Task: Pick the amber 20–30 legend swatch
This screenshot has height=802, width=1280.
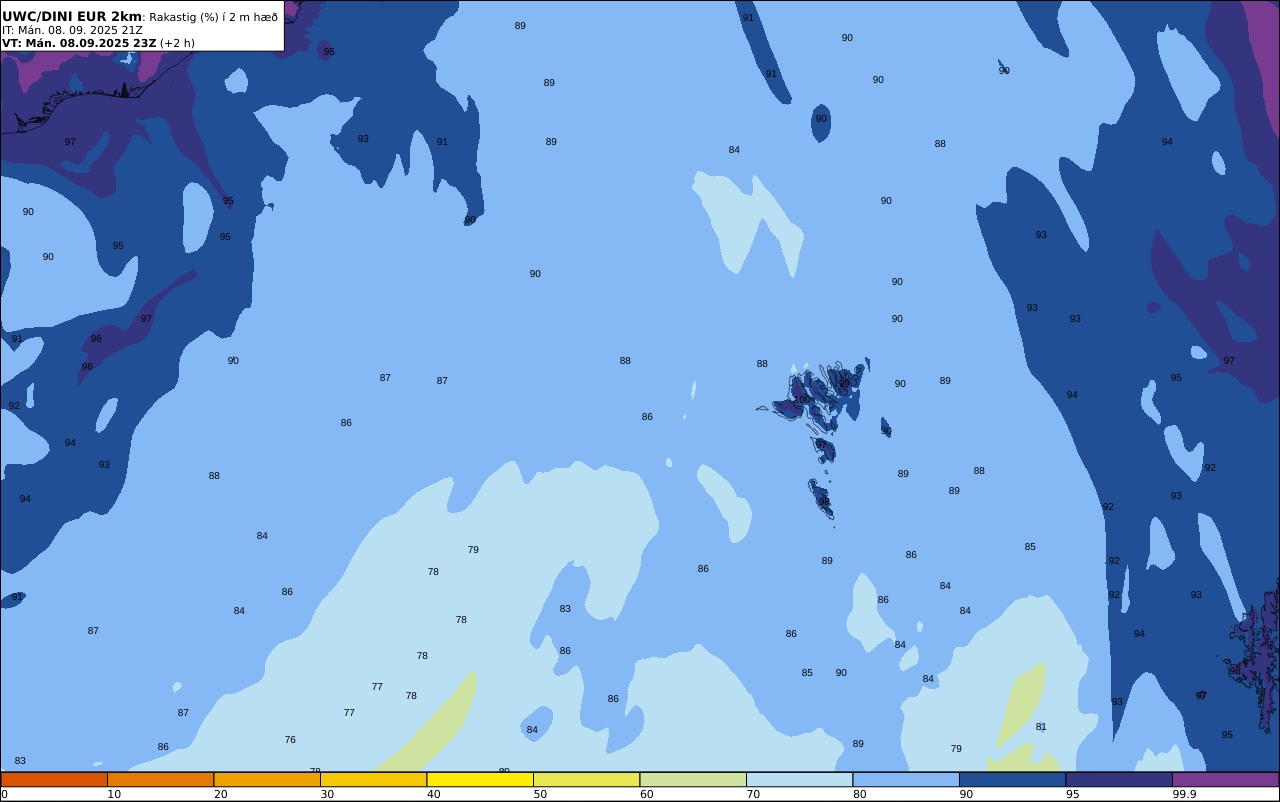Action: 267,779
